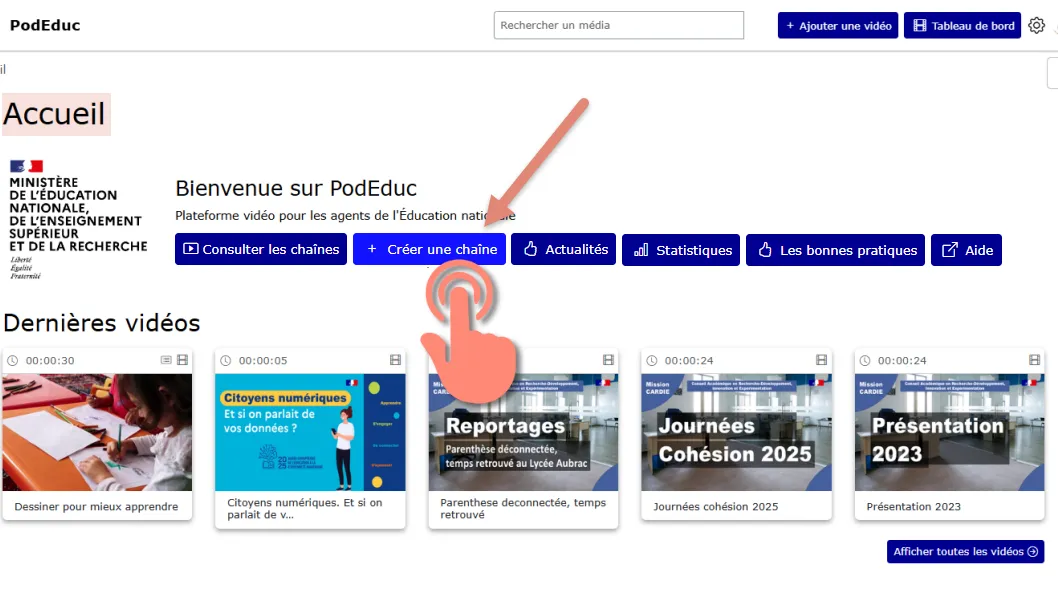Click the Présentation 2023 title link

pyautogui.click(x=914, y=507)
